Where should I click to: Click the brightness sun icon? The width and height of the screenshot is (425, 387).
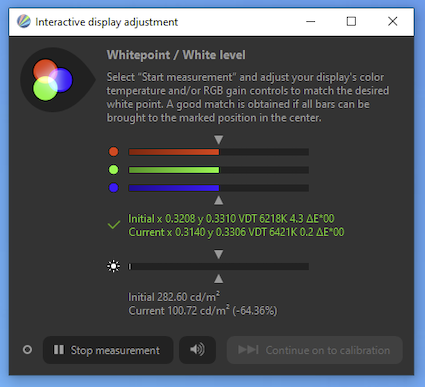(114, 266)
